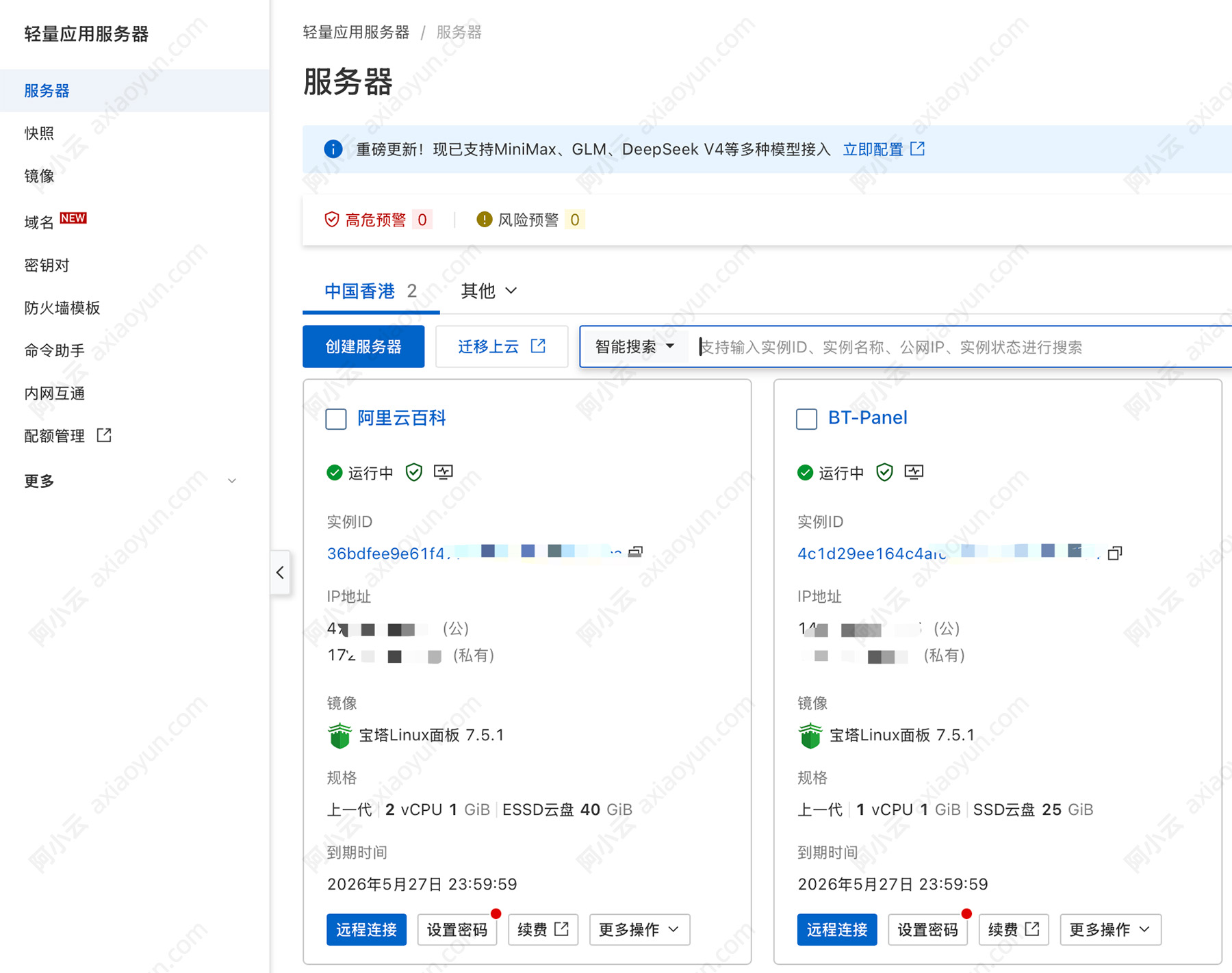Click 续费 for 阿里云百科
Image resolution: width=1232 pixels, height=973 pixels.
(543, 930)
